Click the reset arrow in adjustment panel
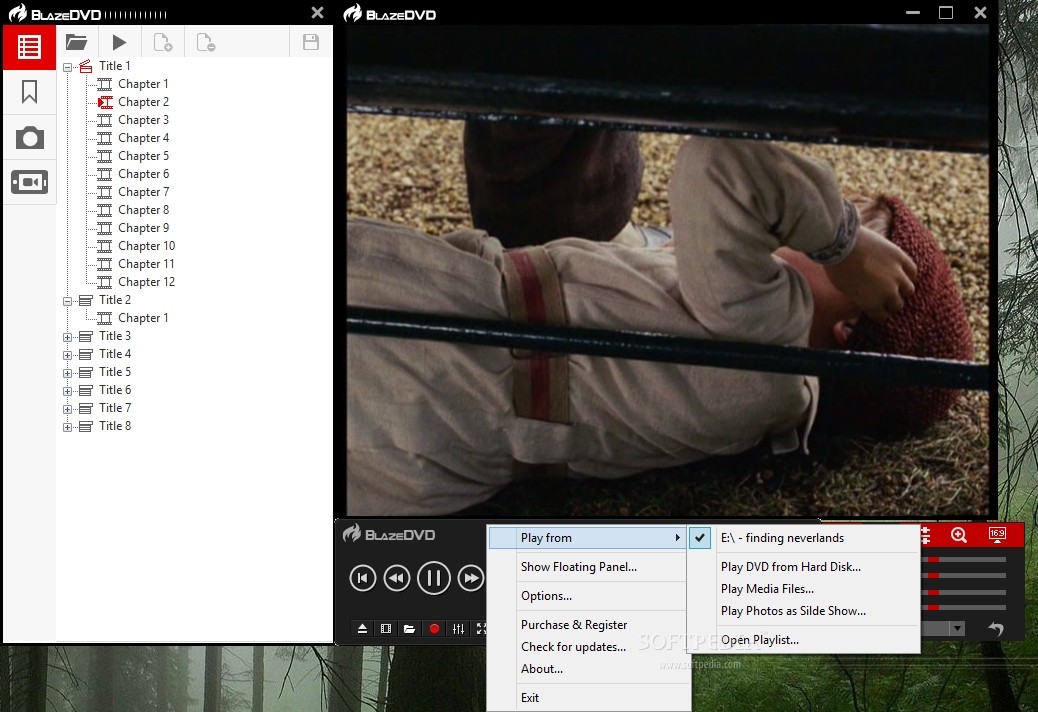1038x712 pixels. (x=996, y=629)
